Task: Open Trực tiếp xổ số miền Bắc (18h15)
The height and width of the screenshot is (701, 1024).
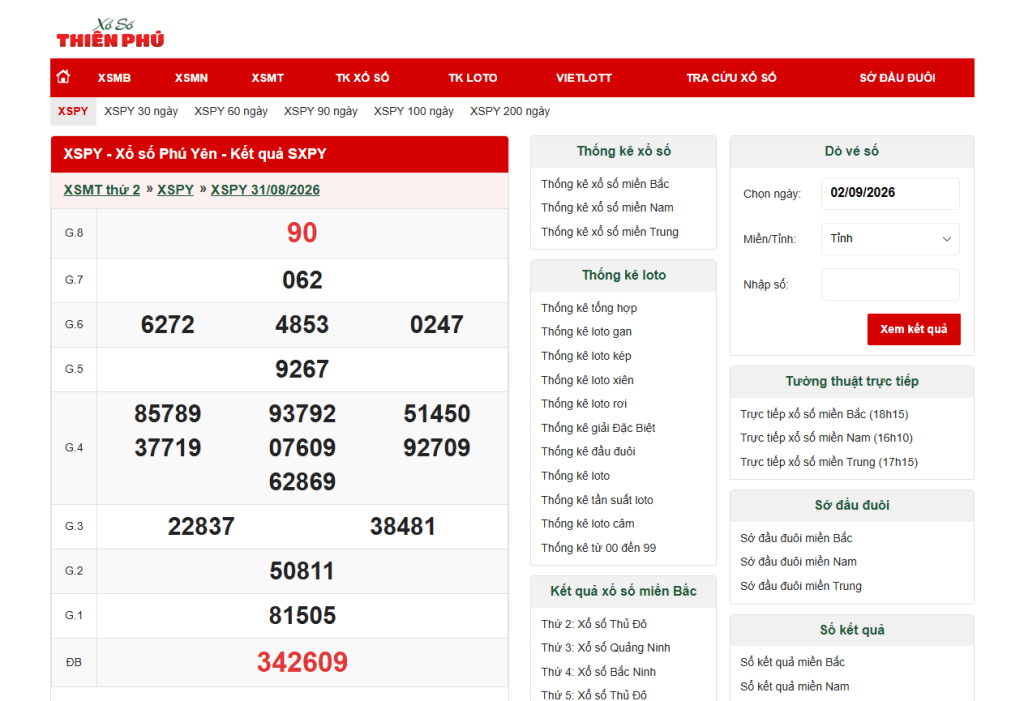Action: [824, 414]
